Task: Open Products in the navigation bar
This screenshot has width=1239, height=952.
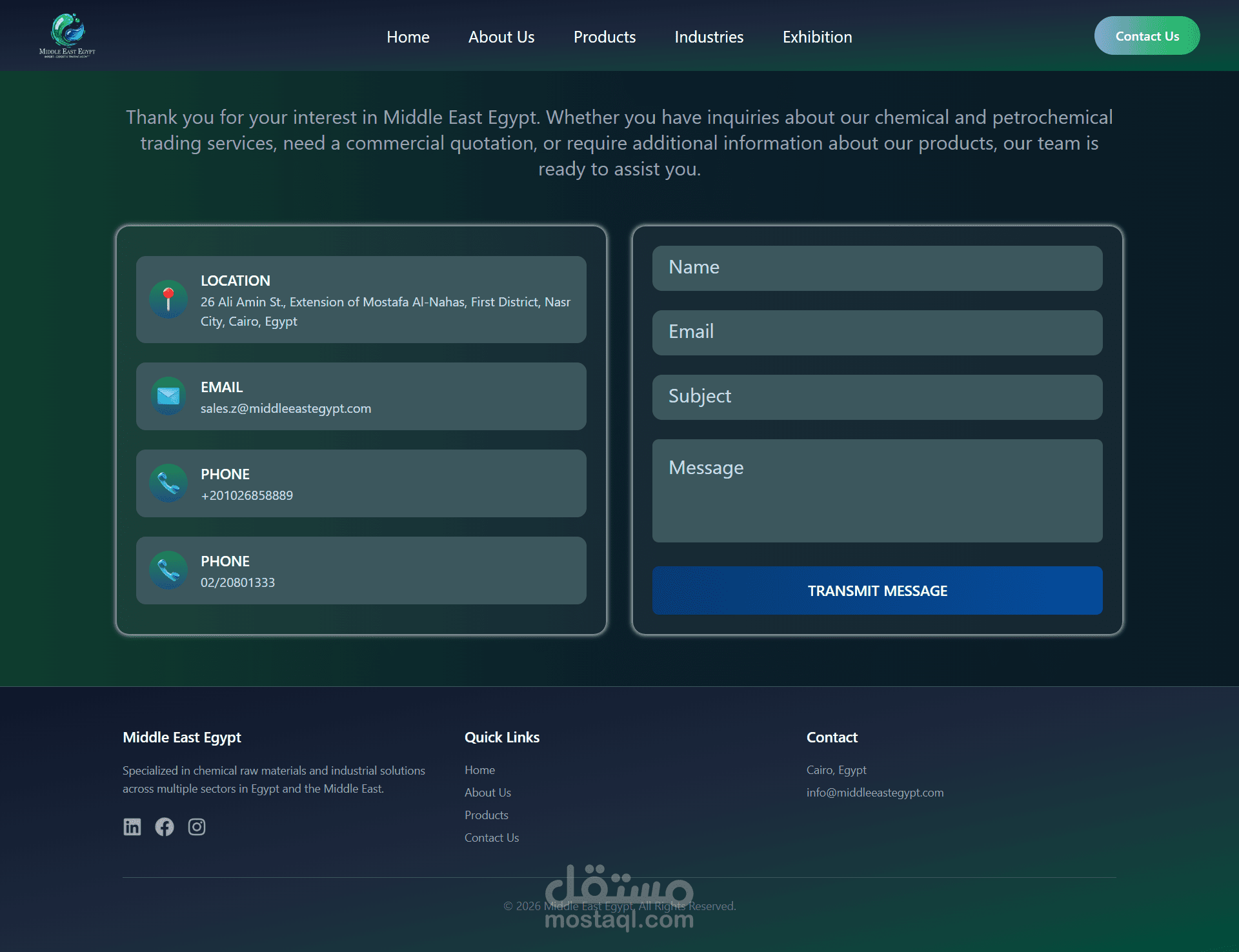Action: tap(605, 37)
